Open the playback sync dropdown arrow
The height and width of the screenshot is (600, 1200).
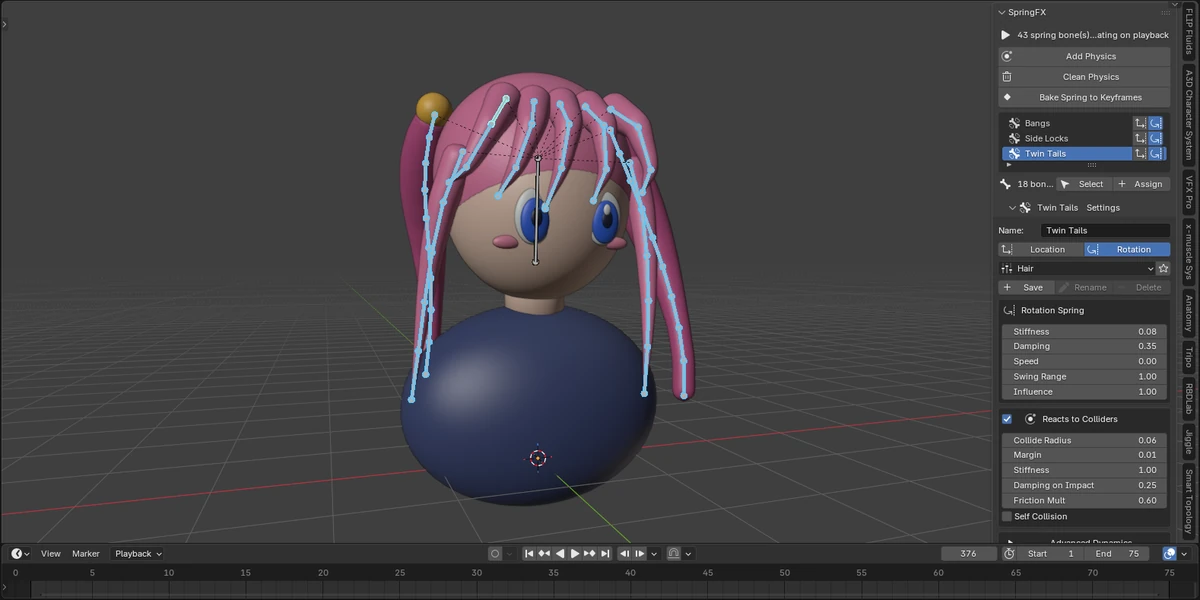pos(688,553)
